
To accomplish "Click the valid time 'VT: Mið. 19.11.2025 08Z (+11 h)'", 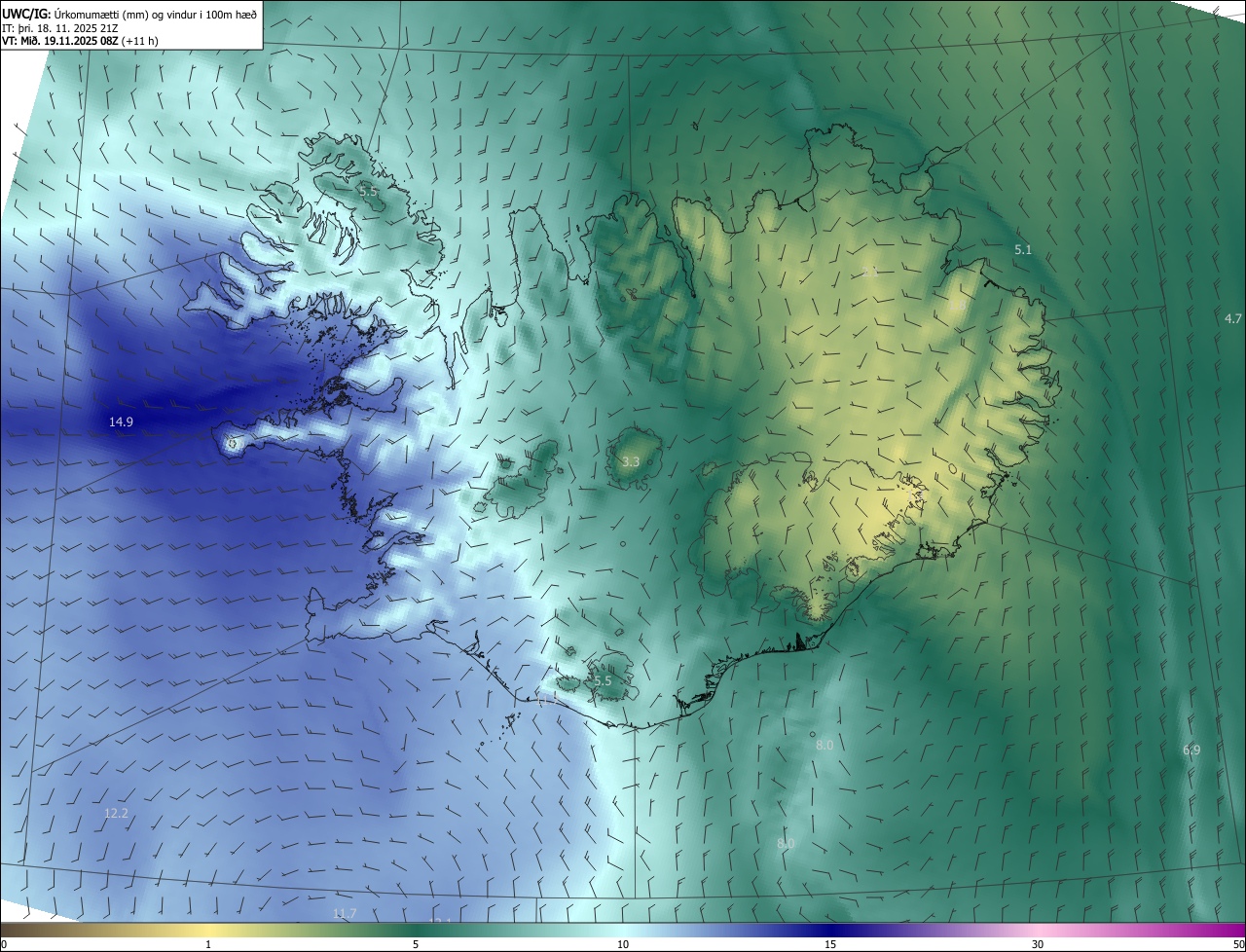I will pyautogui.click(x=81, y=42).
